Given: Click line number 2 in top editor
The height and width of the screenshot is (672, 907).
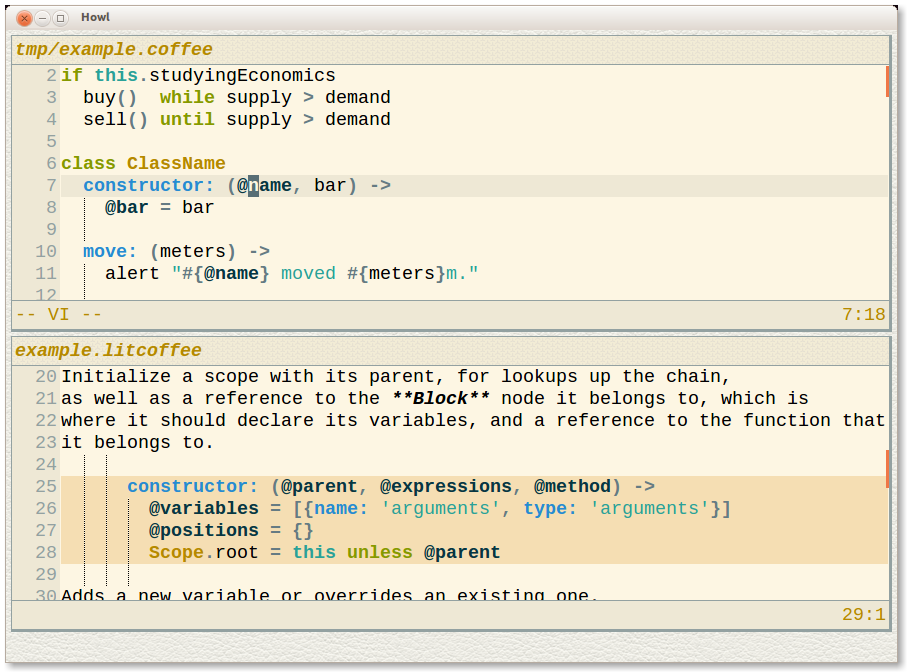Looking at the screenshot, I should [x=51, y=75].
